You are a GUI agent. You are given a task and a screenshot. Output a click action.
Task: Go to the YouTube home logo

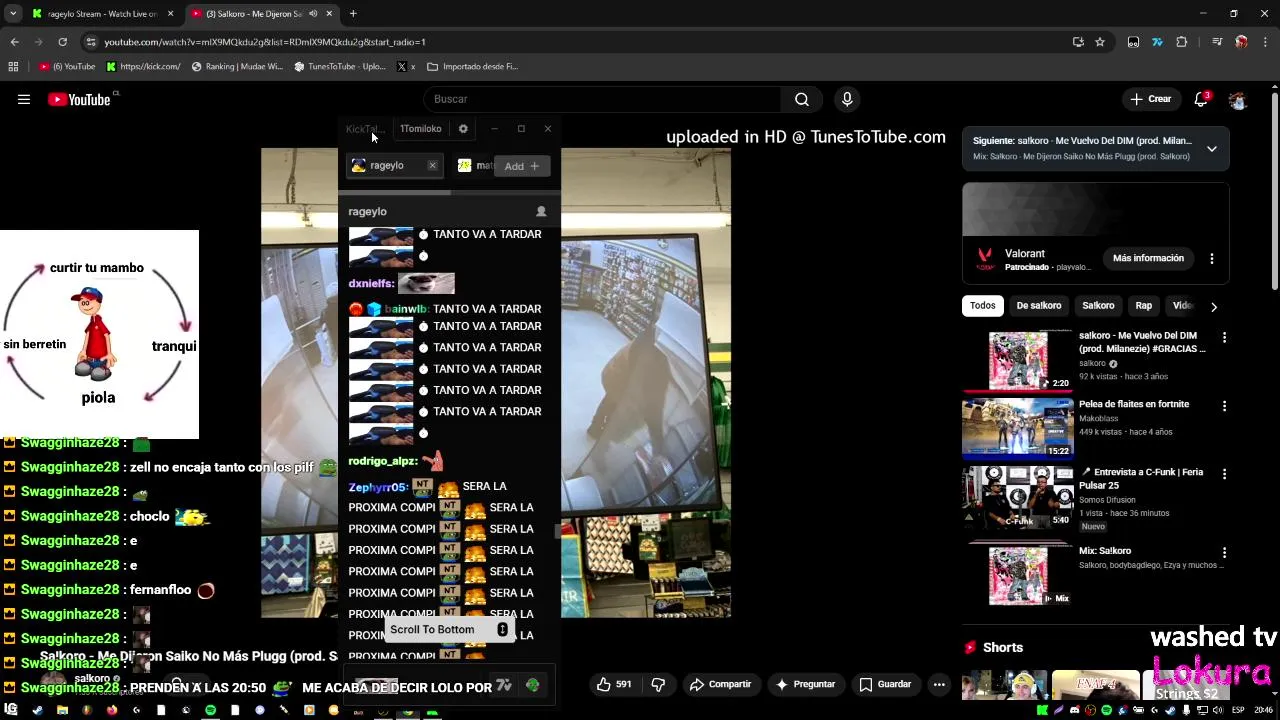tap(79, 99)
